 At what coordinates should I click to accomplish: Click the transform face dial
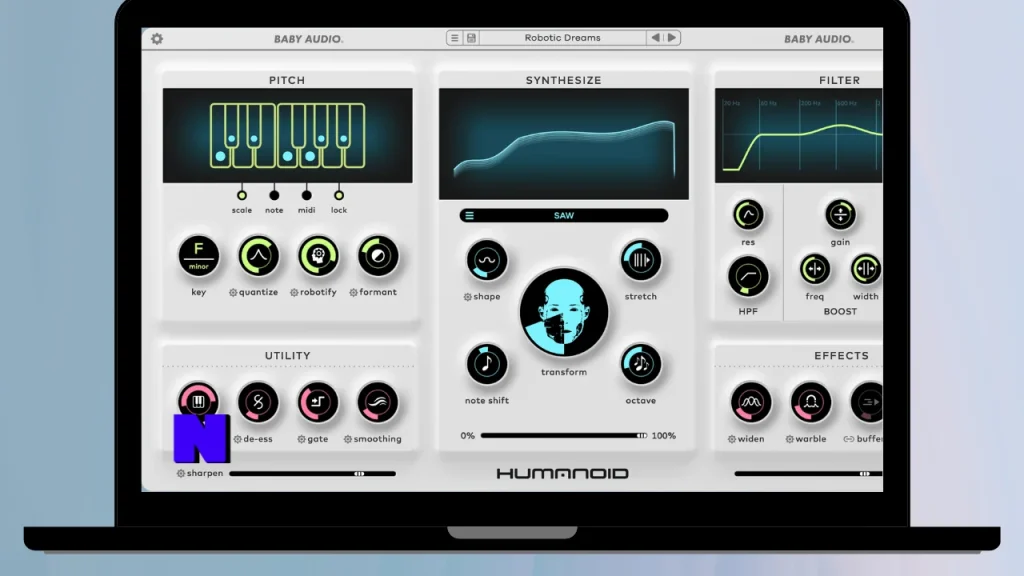coord(564,313)
